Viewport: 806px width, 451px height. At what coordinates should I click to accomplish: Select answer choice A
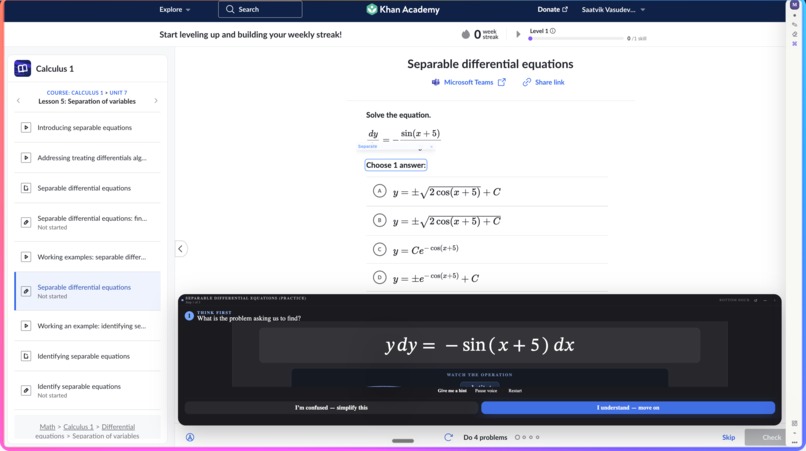coord(379,191)
